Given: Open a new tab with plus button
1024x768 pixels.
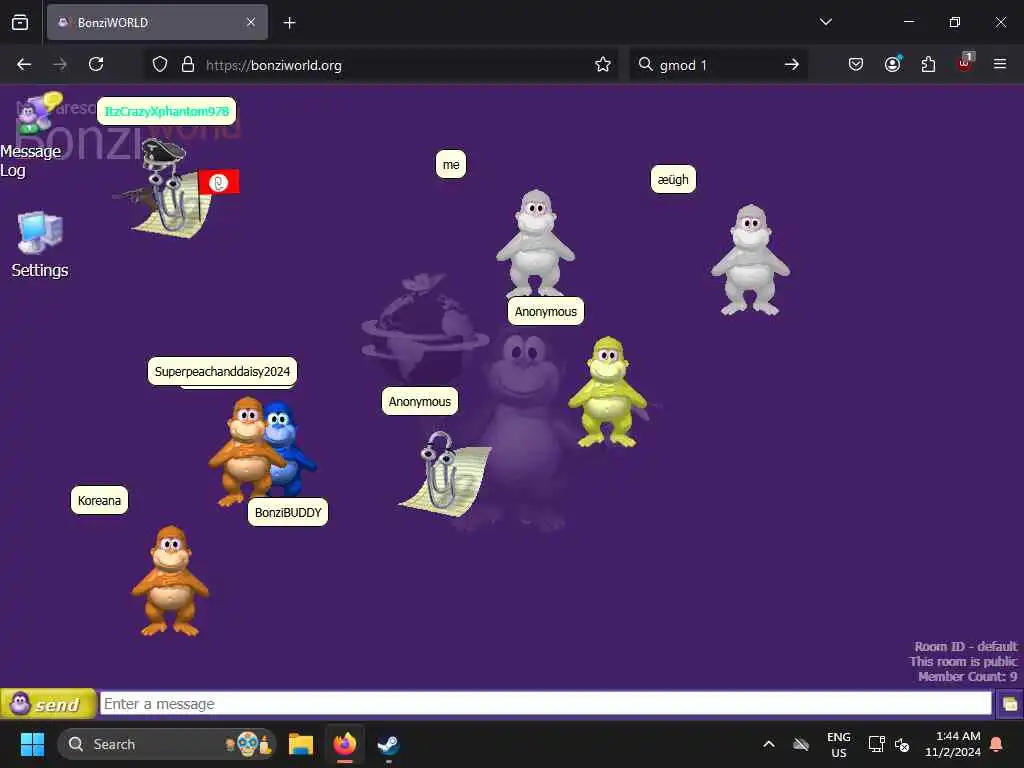Looking at the screenshot, I should (x=289, y=23).
